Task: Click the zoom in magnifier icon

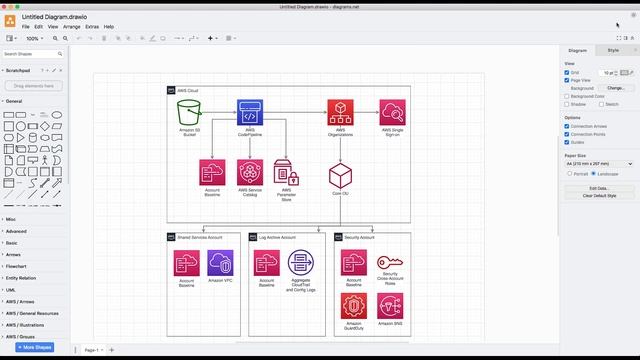Action: coord(55,38)
